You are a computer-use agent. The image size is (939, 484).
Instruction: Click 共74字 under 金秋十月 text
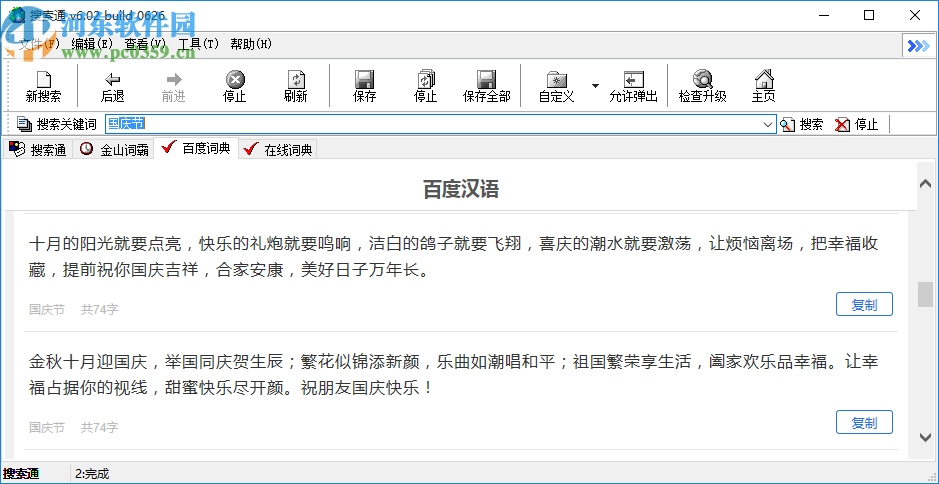[99, 428]
